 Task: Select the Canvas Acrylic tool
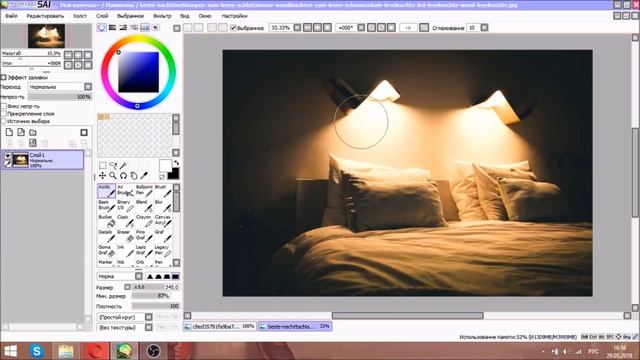[x=163, y=221]
